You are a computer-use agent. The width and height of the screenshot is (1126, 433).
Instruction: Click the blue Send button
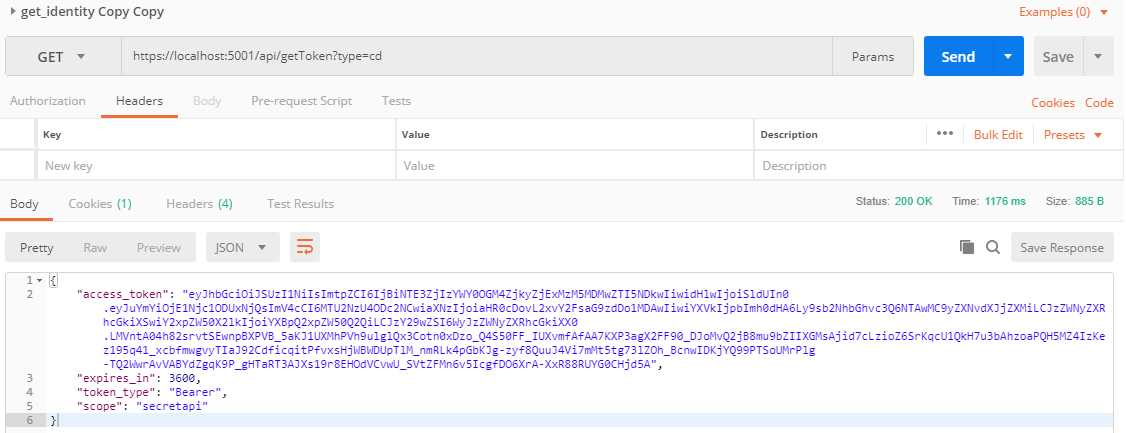[957, 57]
